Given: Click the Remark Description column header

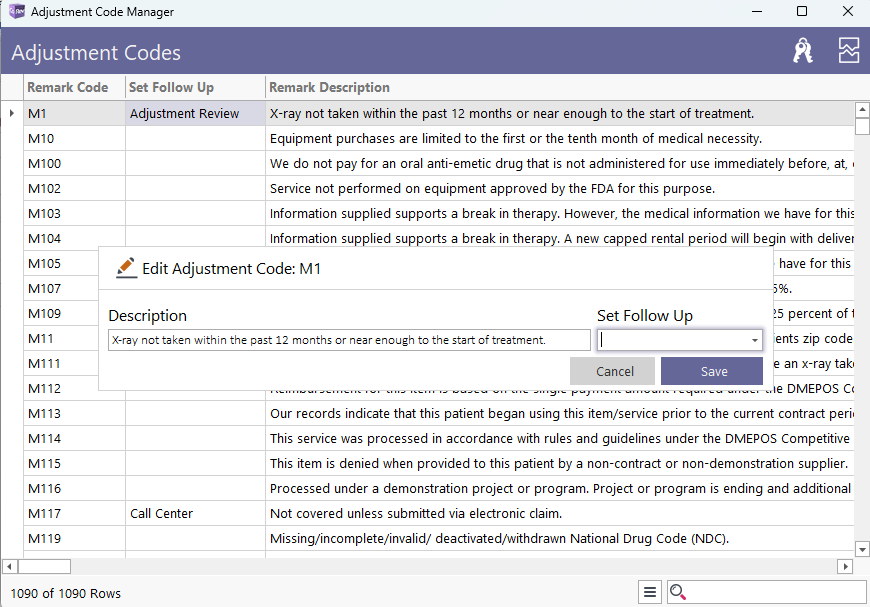Looking at the screenshot, I should point(330,87).
